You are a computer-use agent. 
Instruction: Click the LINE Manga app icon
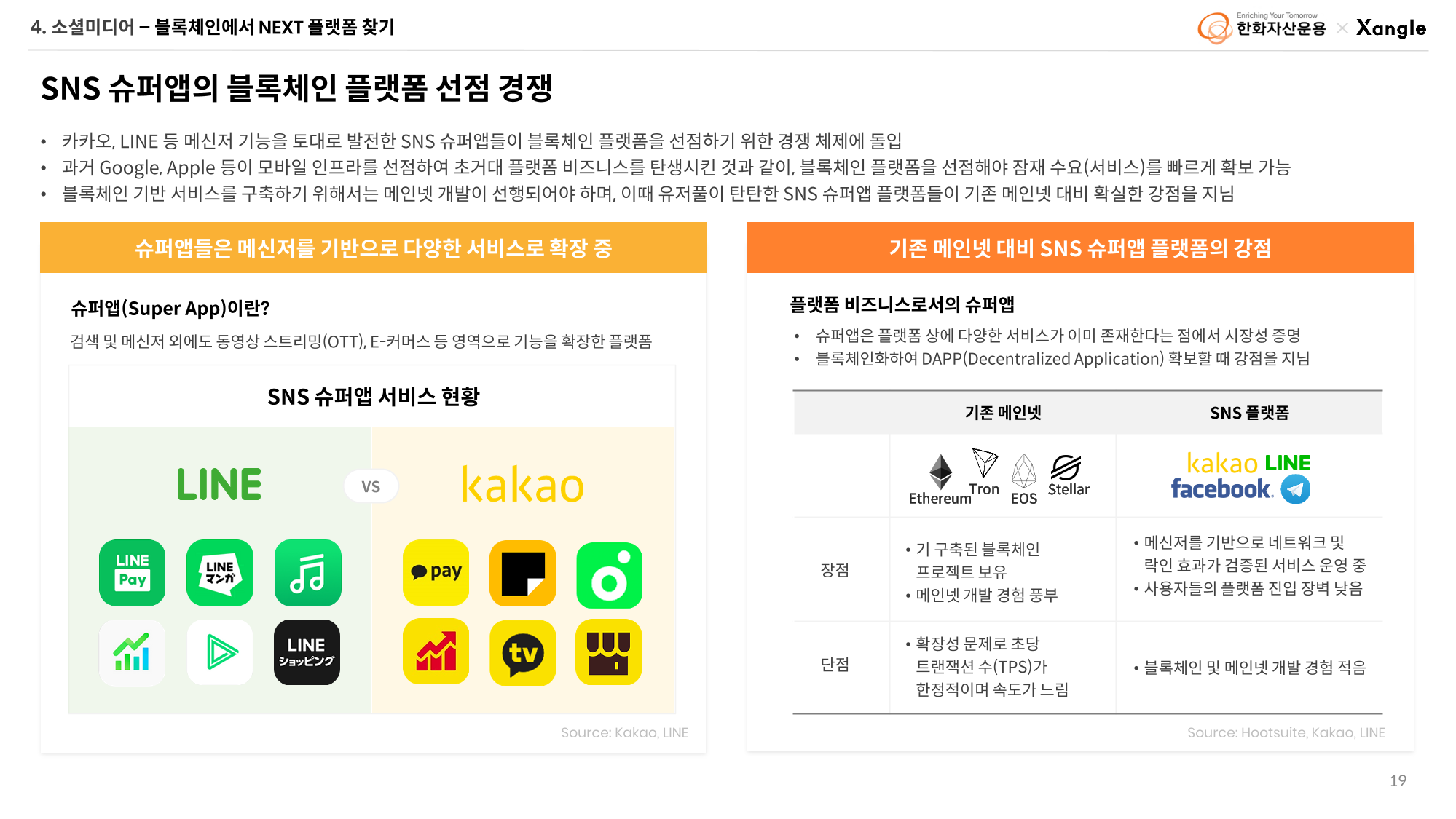pyautogui.click(x=220, y=572)
